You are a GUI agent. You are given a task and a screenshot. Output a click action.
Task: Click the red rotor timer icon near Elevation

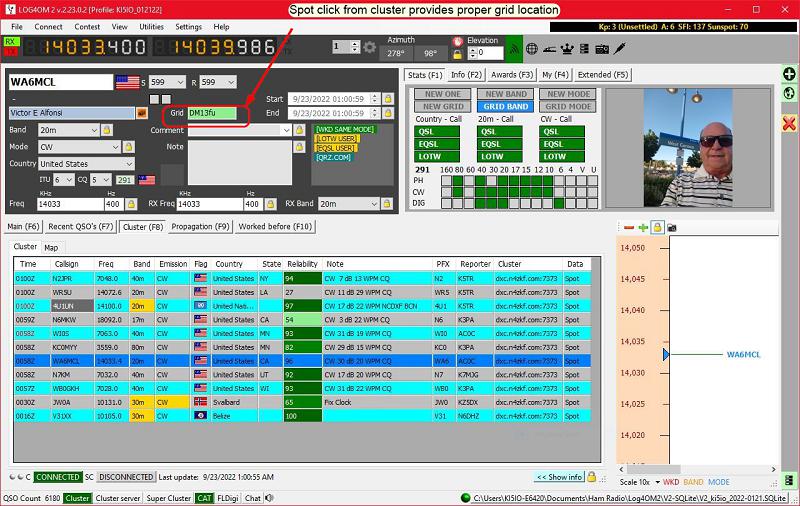[458, 41]
